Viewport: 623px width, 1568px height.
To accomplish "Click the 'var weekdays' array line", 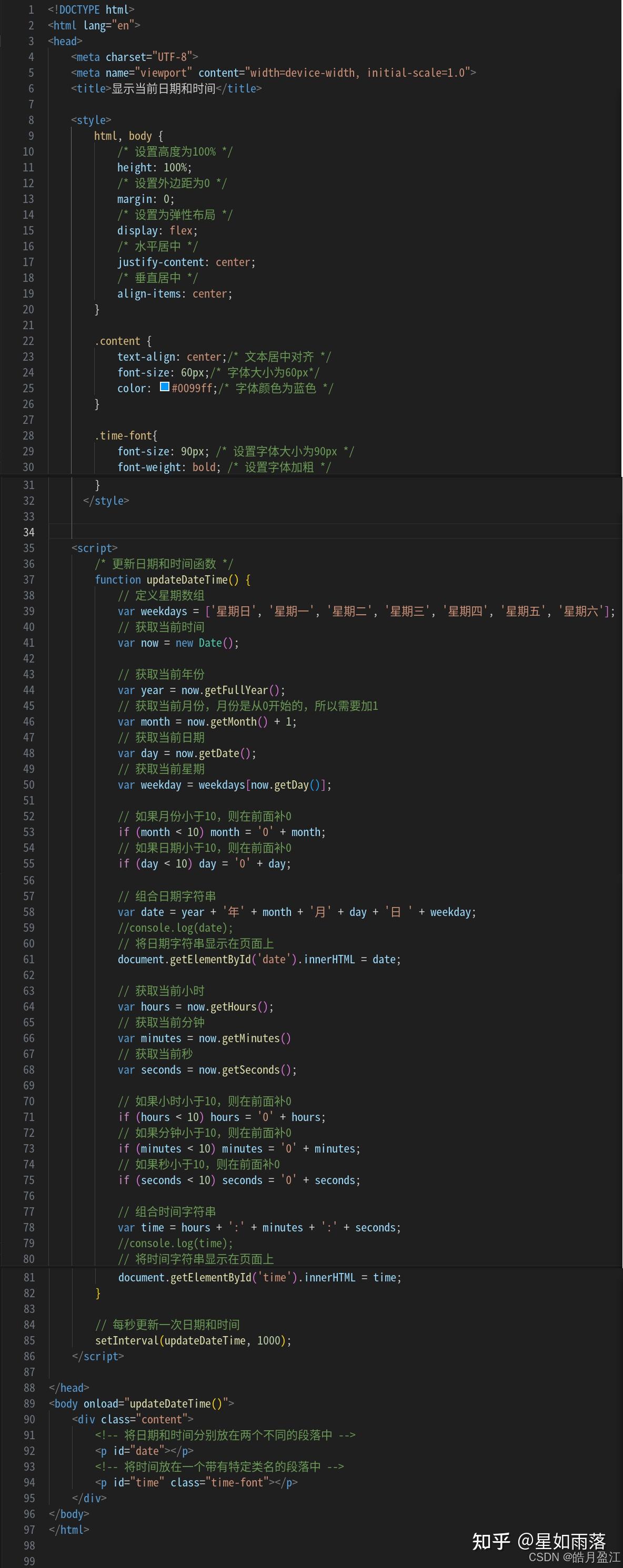I will coord(367,612).
